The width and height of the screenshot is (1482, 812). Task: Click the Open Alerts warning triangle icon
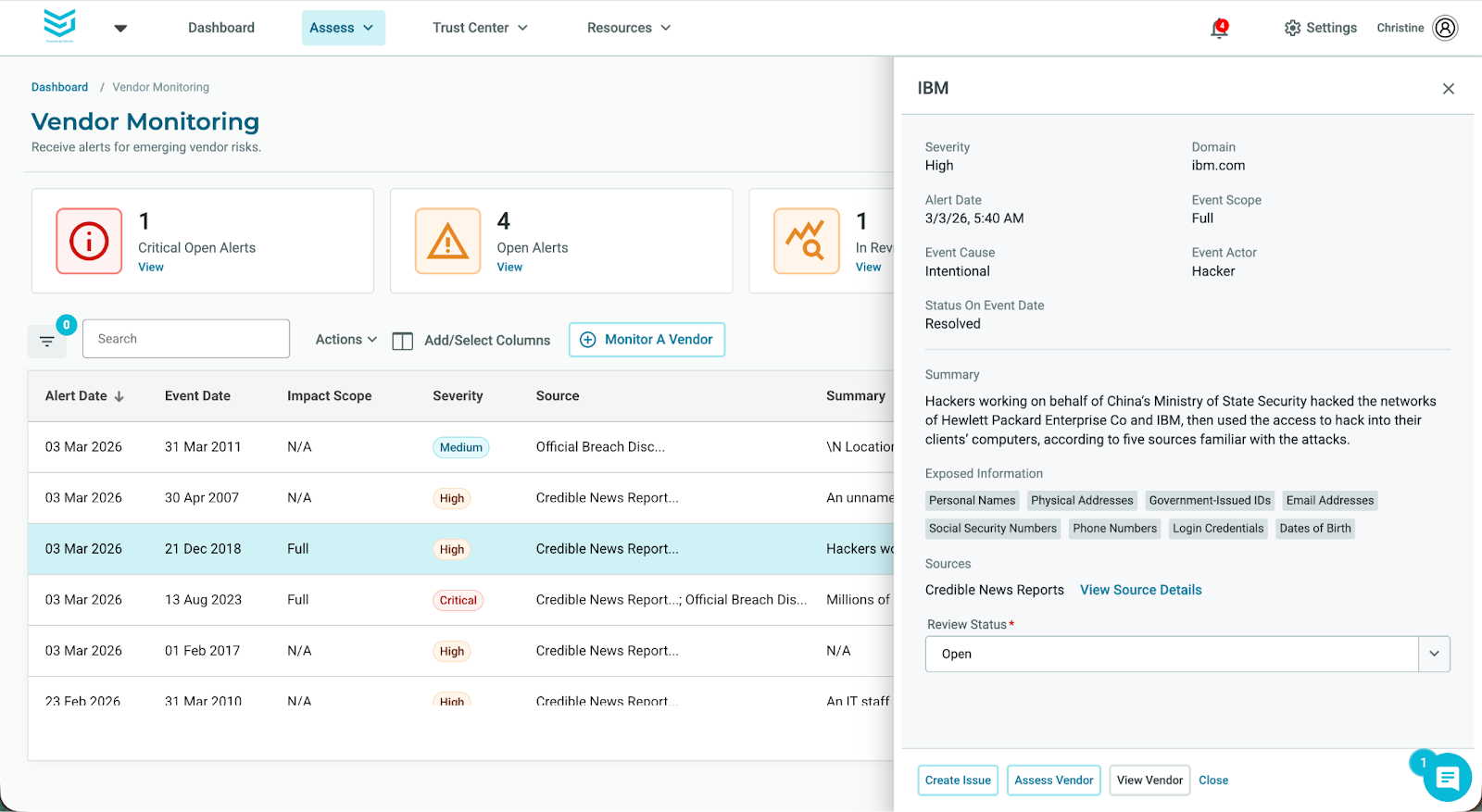[447, 242]
